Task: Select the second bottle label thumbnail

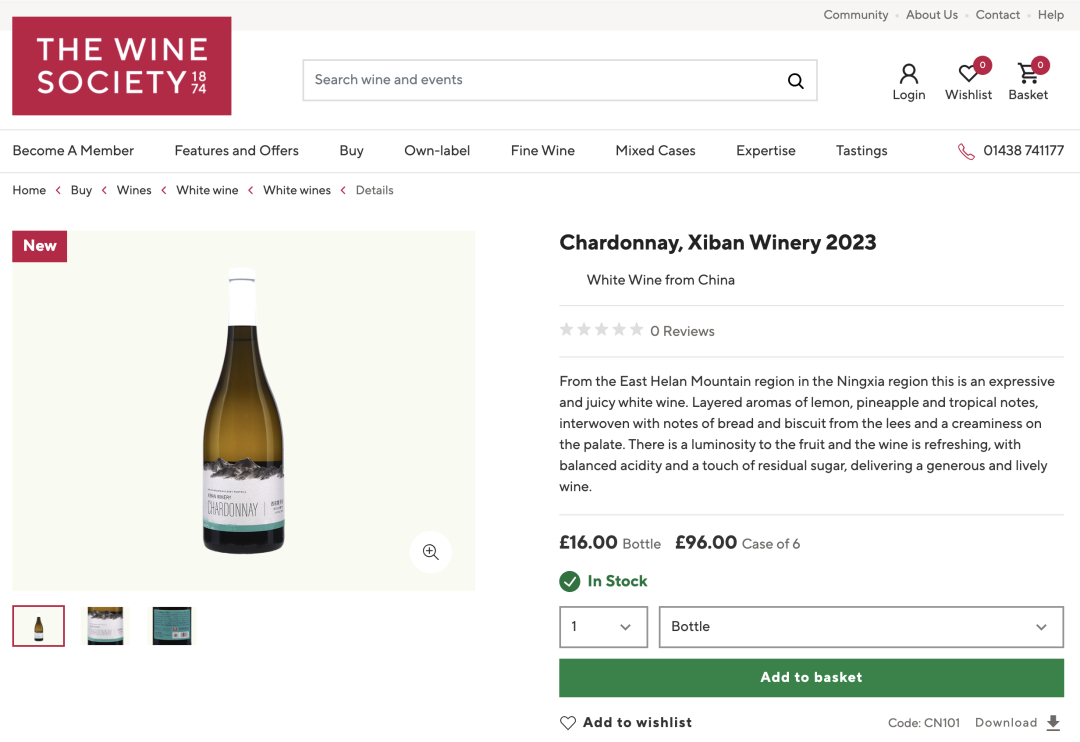Action: [105, 626]
